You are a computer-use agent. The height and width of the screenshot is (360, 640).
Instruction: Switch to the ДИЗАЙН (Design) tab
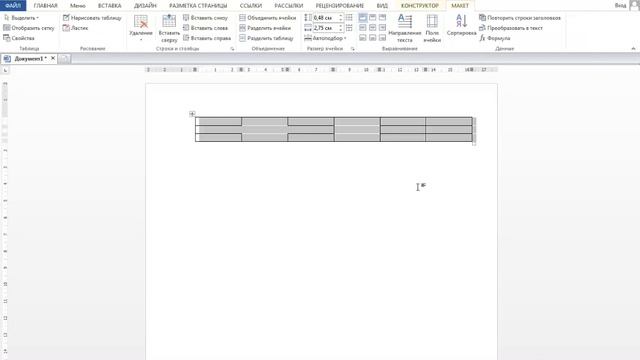click(x=145, y=6)
